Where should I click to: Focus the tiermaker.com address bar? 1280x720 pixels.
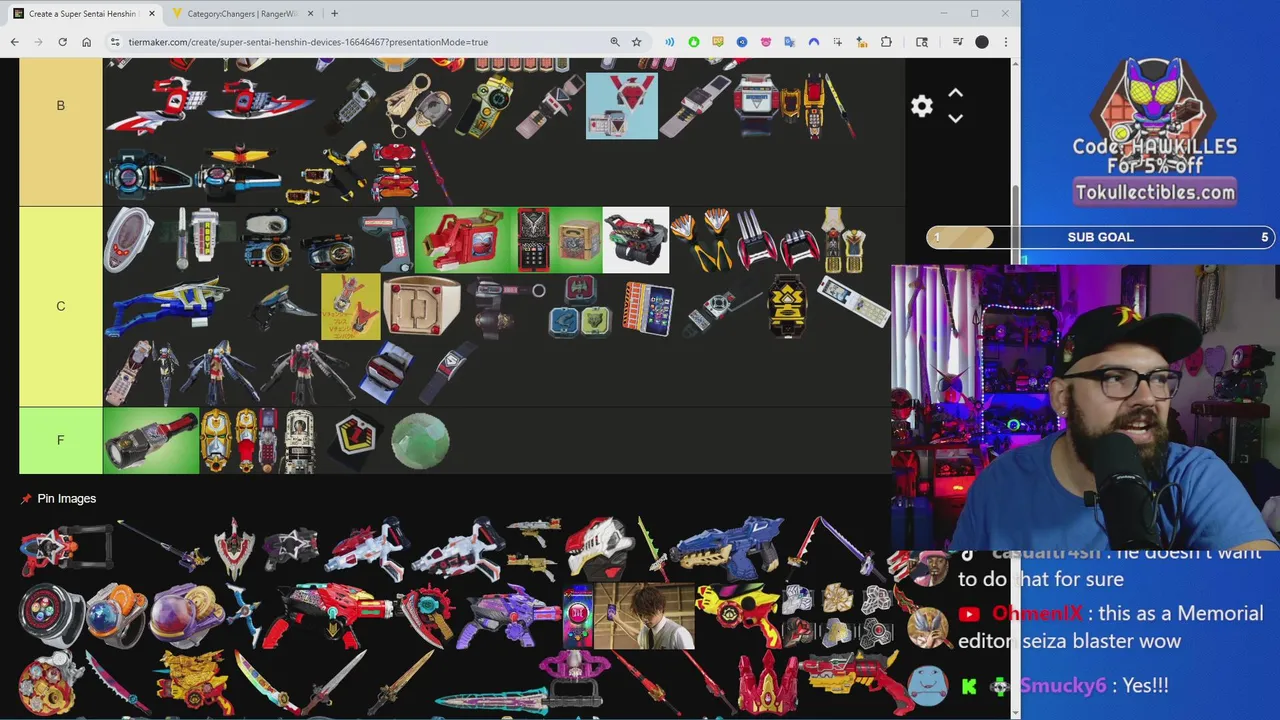[365, 42]
